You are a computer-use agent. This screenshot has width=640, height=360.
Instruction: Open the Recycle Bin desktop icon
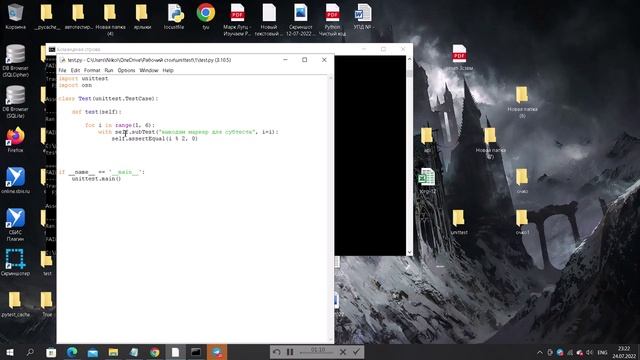pyautogui.click(x=16, y=16)
